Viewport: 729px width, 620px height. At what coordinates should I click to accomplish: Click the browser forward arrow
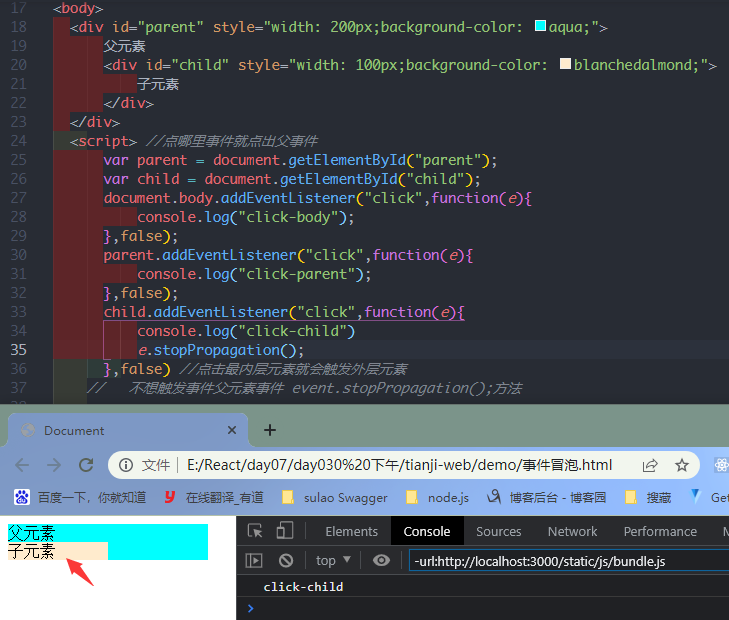(54, 465)
